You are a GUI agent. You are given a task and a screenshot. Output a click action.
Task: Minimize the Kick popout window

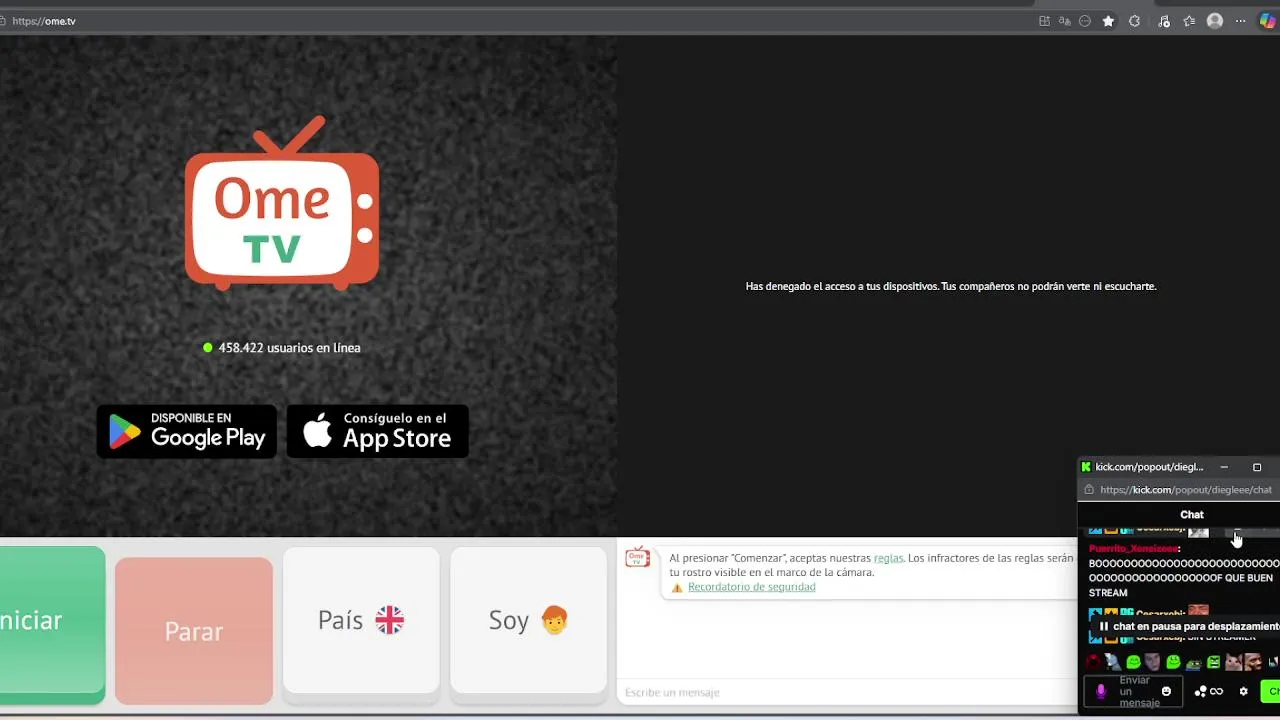click(1224, 467)
